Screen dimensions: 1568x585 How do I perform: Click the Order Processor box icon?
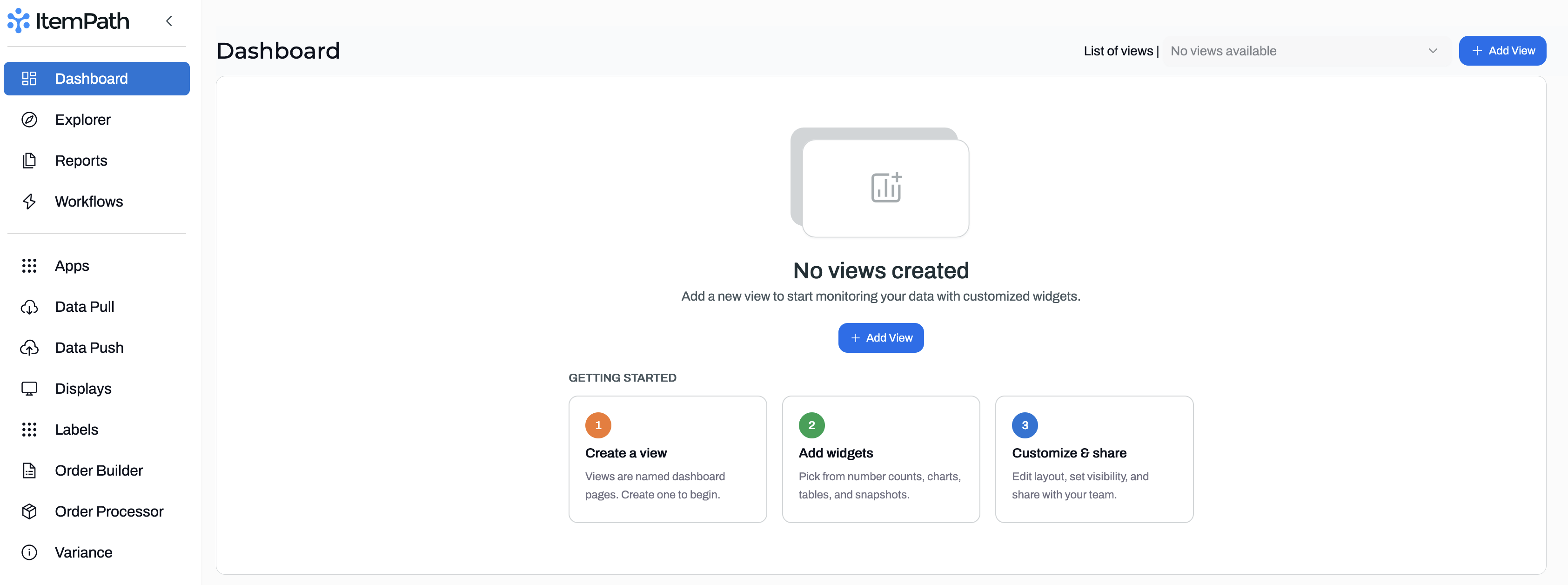click(29, 511)
